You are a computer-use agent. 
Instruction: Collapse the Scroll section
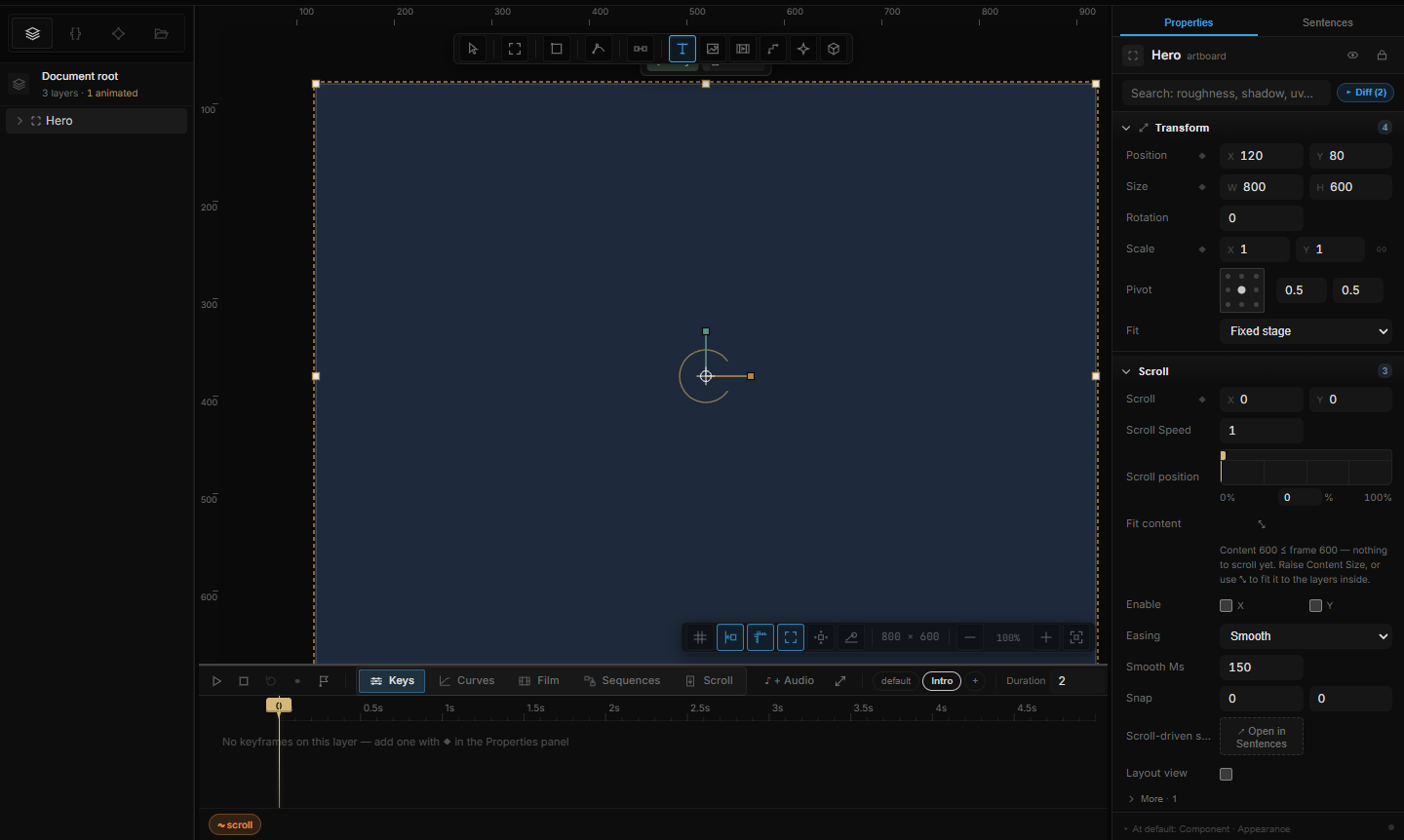pyautogui.click(x=1126, y=371)
